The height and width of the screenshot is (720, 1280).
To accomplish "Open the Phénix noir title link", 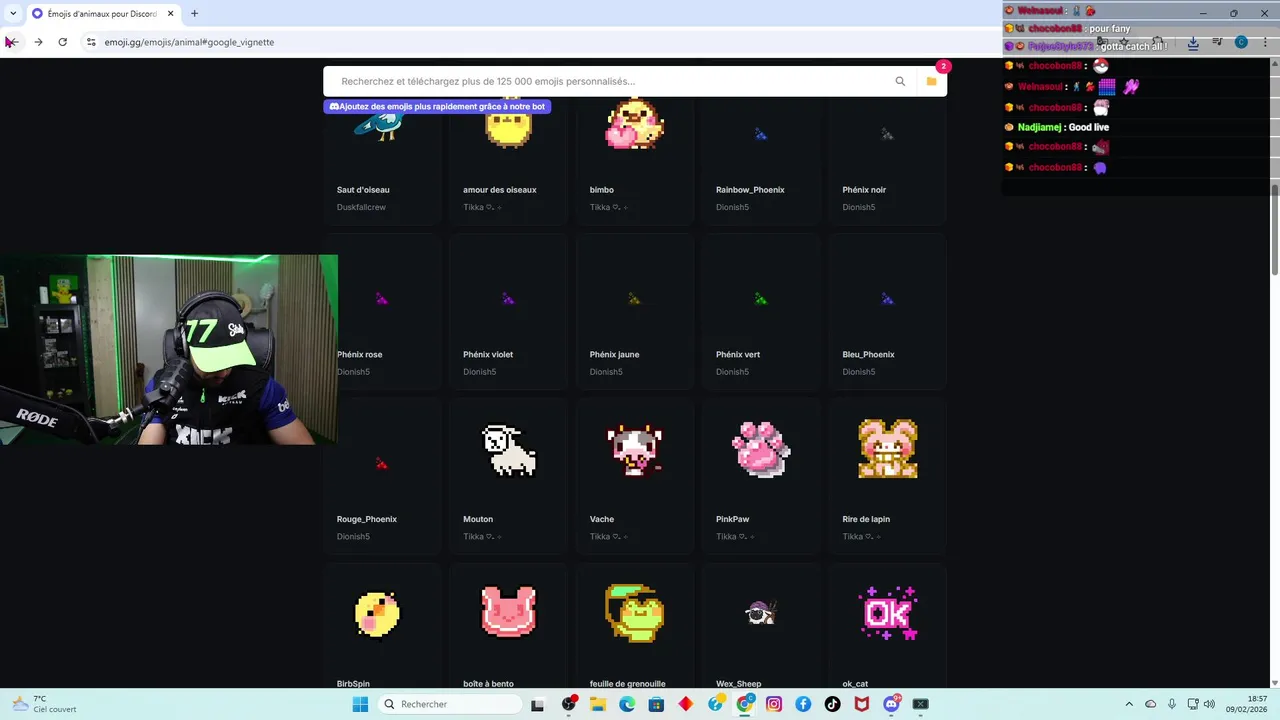I will [x=864, y=190].
